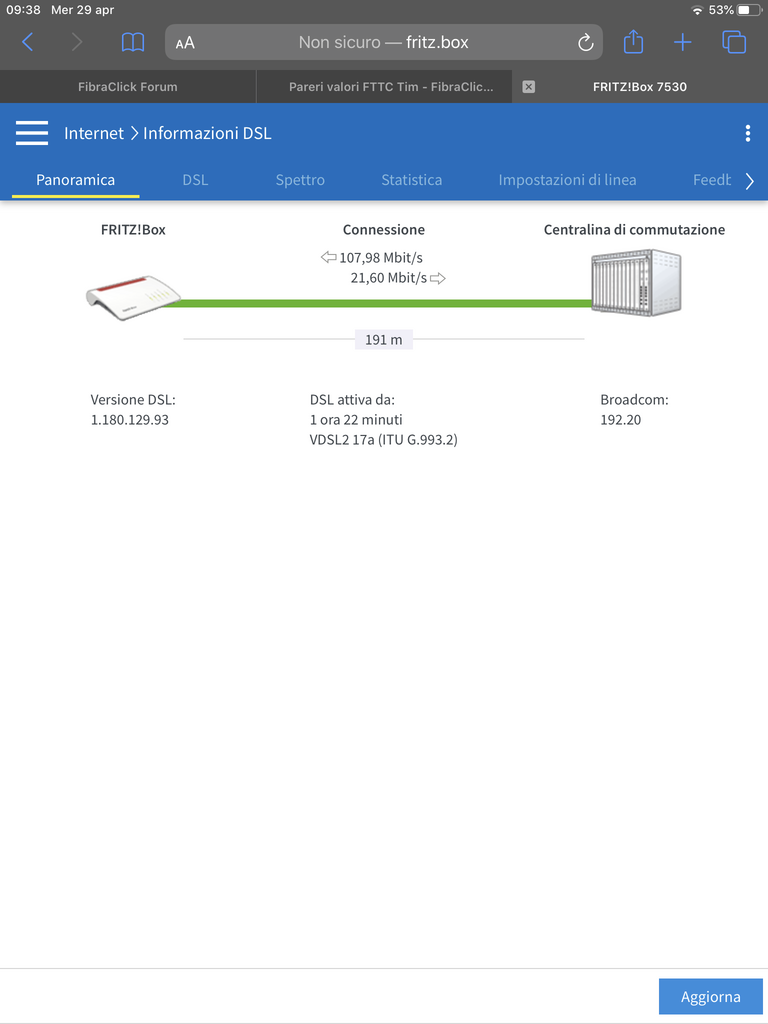Click the VDSL2 17a (ITU G.993.2) text
The height and width of the screenshot is (1024, 768).
[383, 440]
